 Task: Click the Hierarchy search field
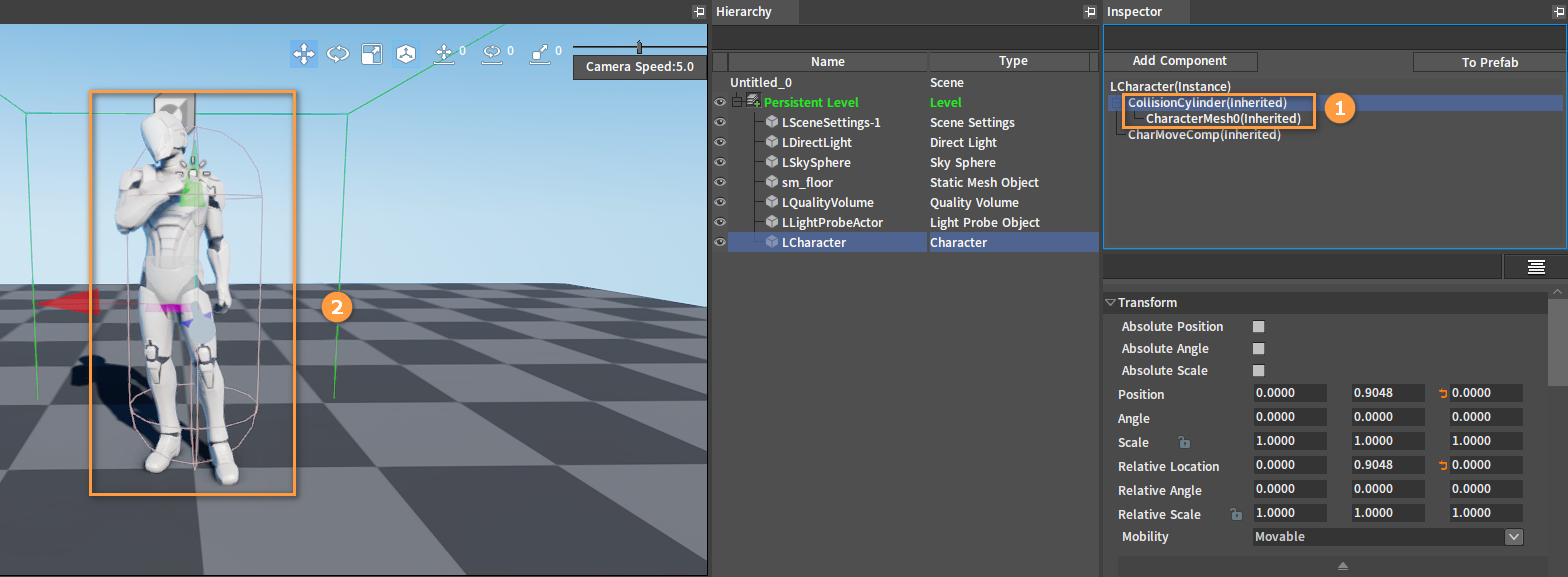(905, 38)
